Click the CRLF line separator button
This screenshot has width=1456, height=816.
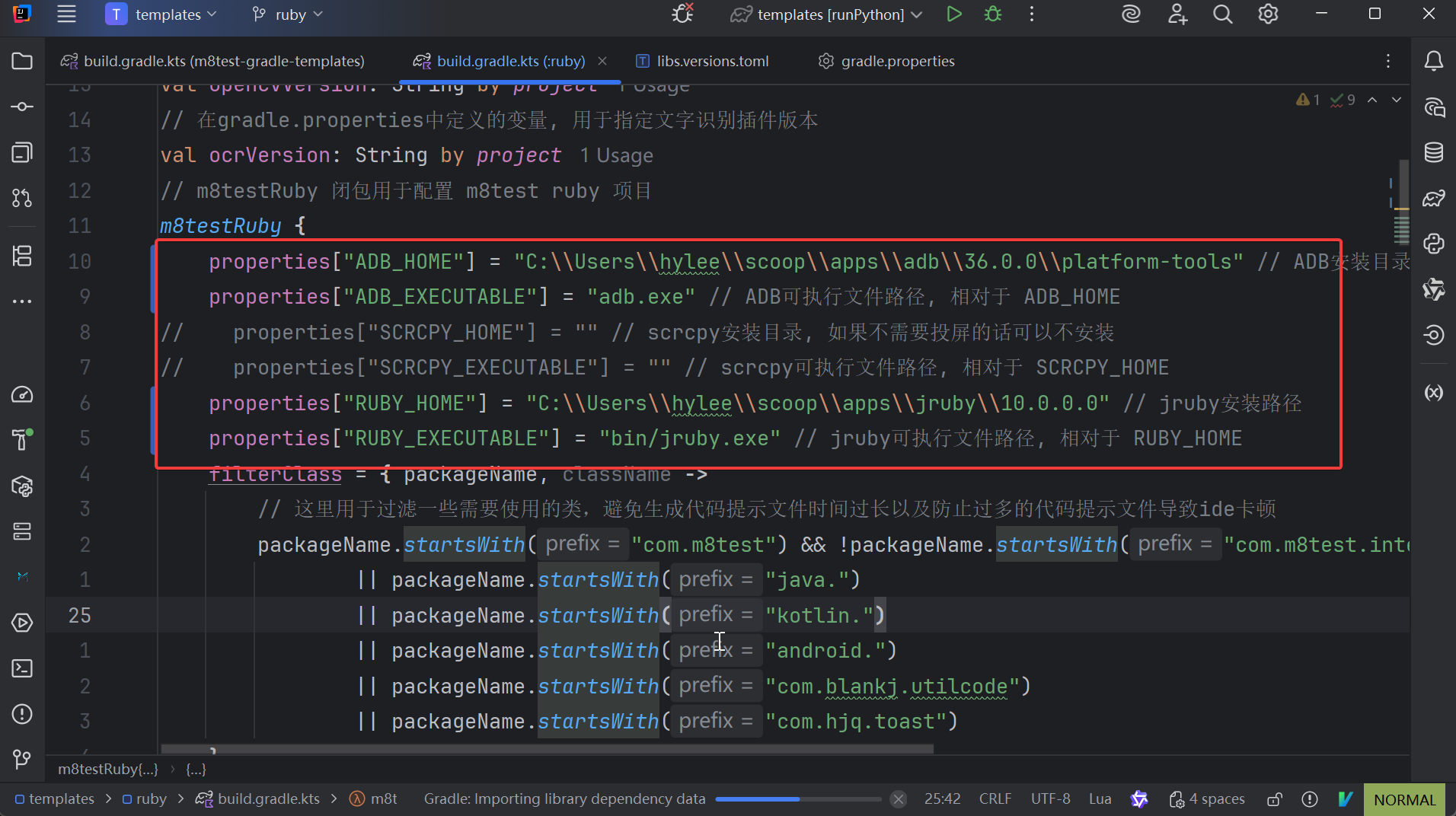click(995, 799)
